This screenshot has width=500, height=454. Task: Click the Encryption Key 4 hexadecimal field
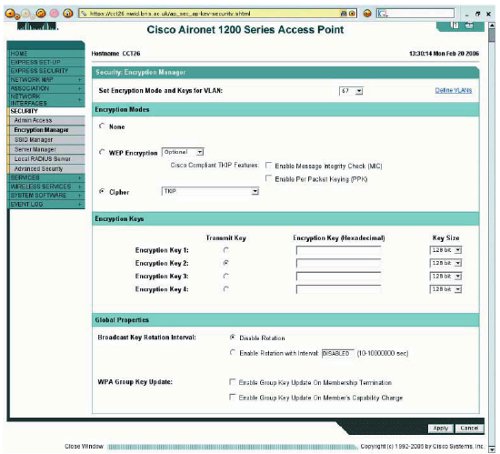(338, 289)
